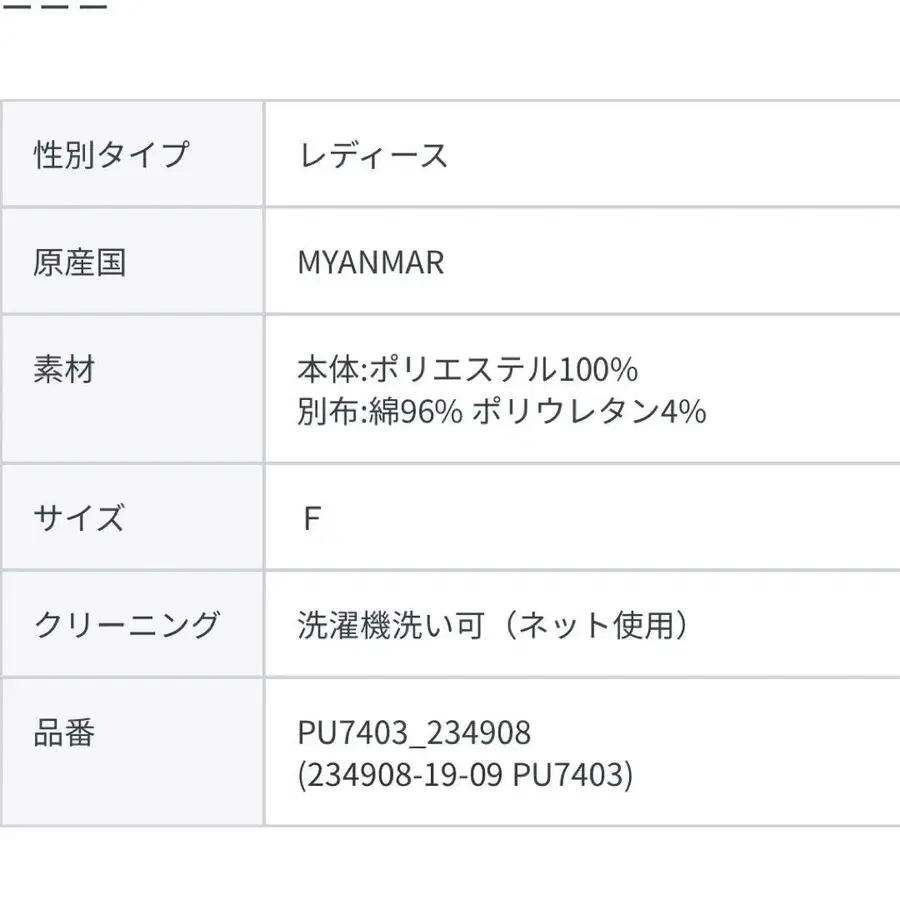Viewport: 900px width, 900px height.
Task: Click the 原産国 row header
Action: point(133,262)
